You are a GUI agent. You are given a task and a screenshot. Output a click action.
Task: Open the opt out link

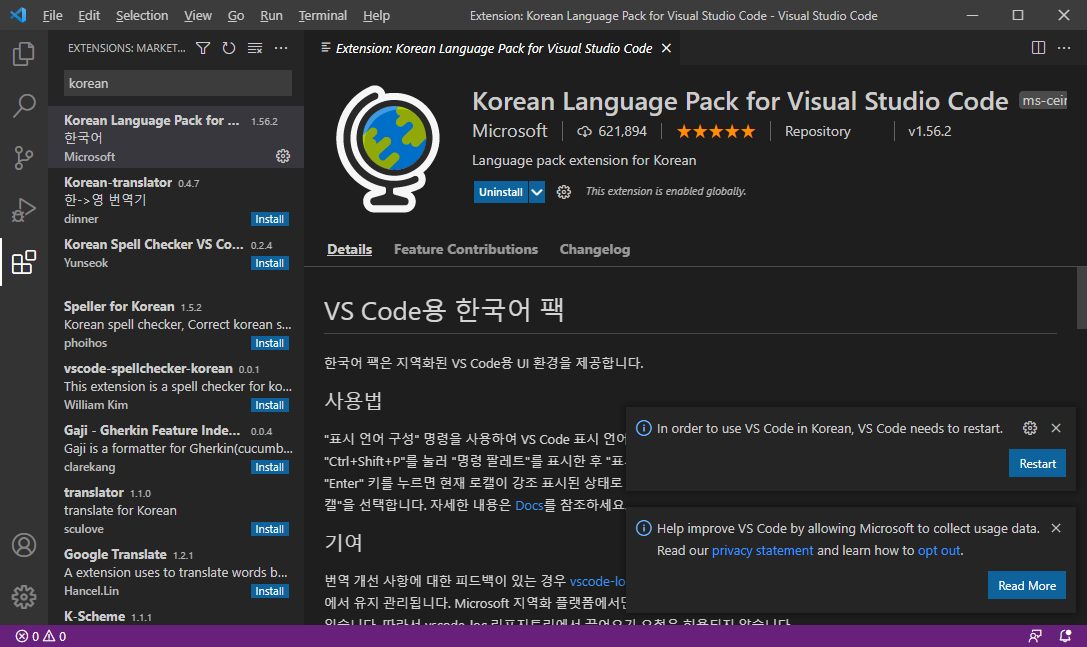[x=939, y=550]
